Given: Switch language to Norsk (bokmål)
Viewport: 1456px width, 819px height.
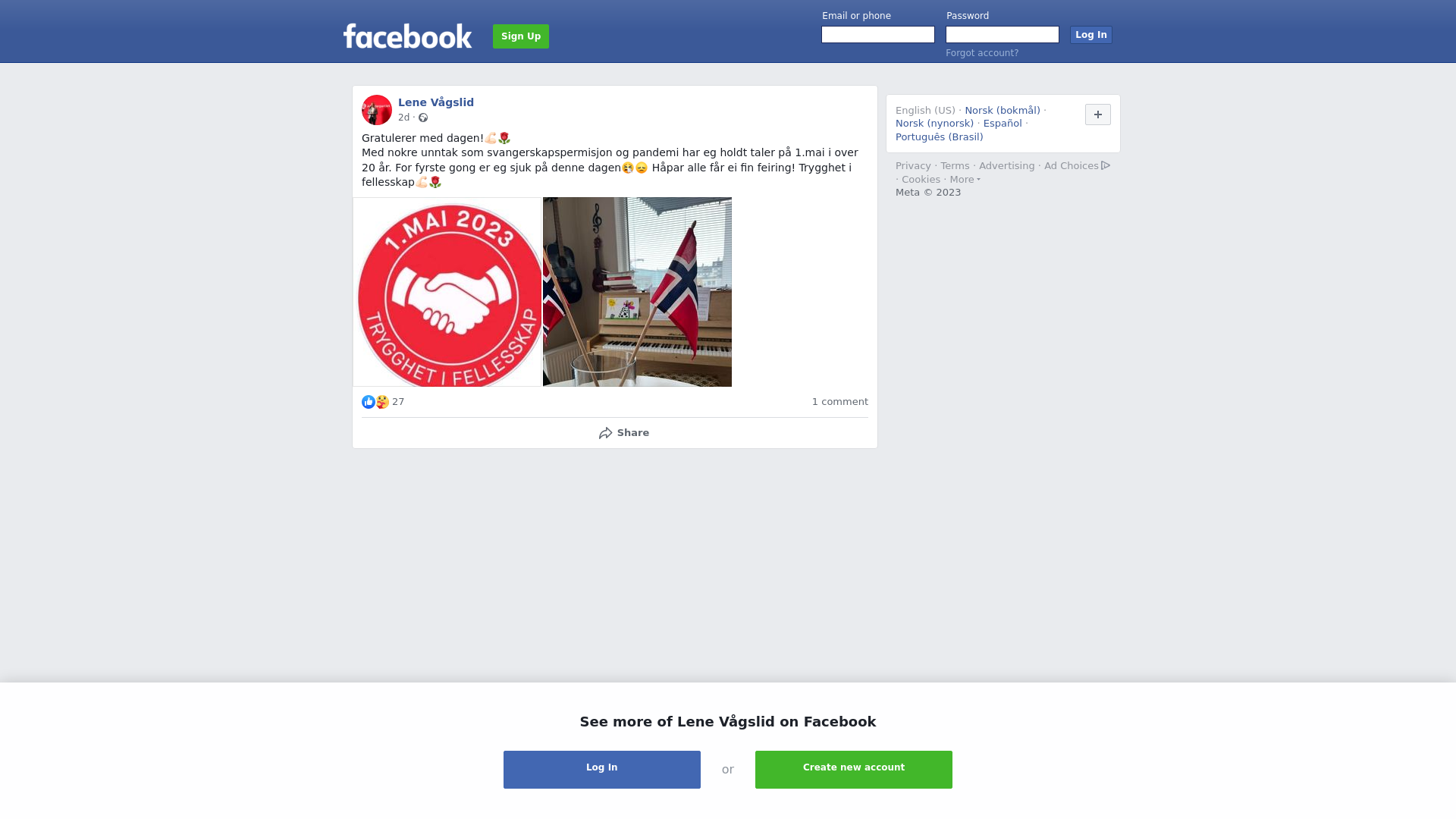Looking at the screenshot, I should [1003, 111].
